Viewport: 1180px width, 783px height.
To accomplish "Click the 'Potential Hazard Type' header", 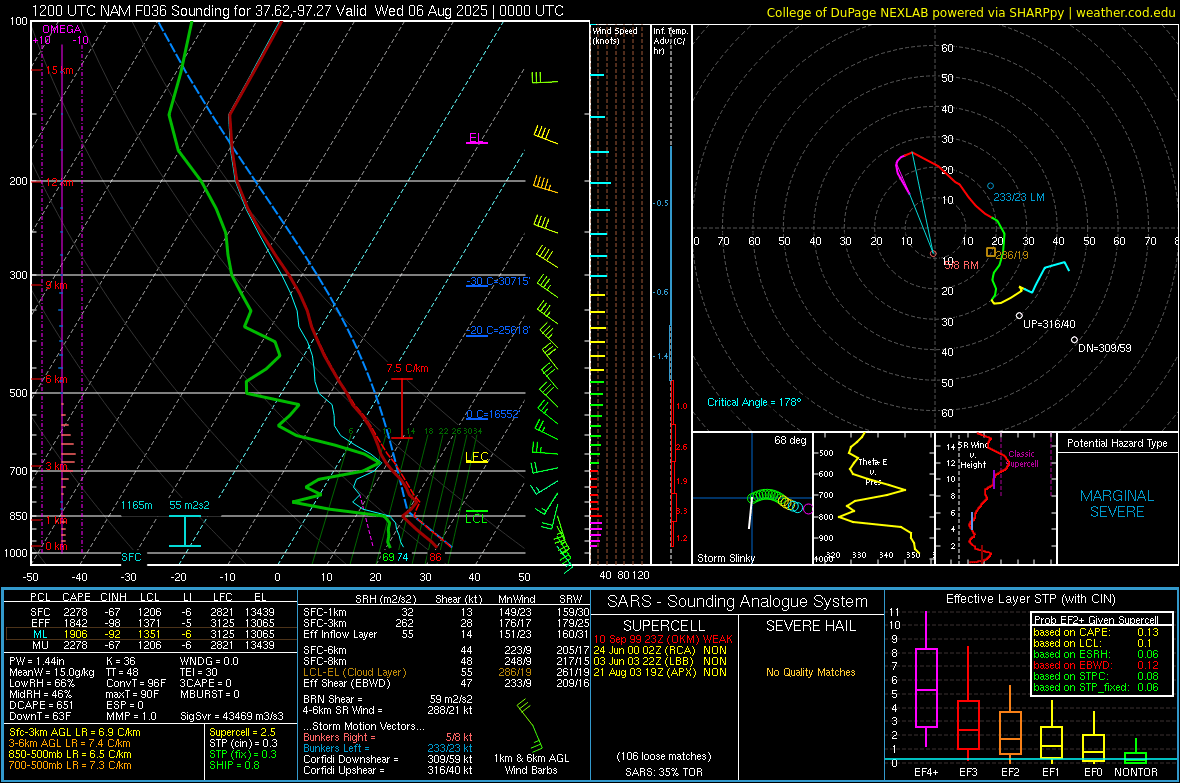I will (x=1117, y=443).
